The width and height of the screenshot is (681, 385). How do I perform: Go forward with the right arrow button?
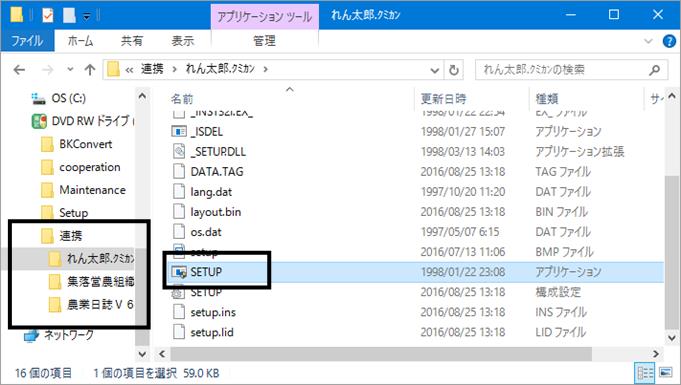47,70
